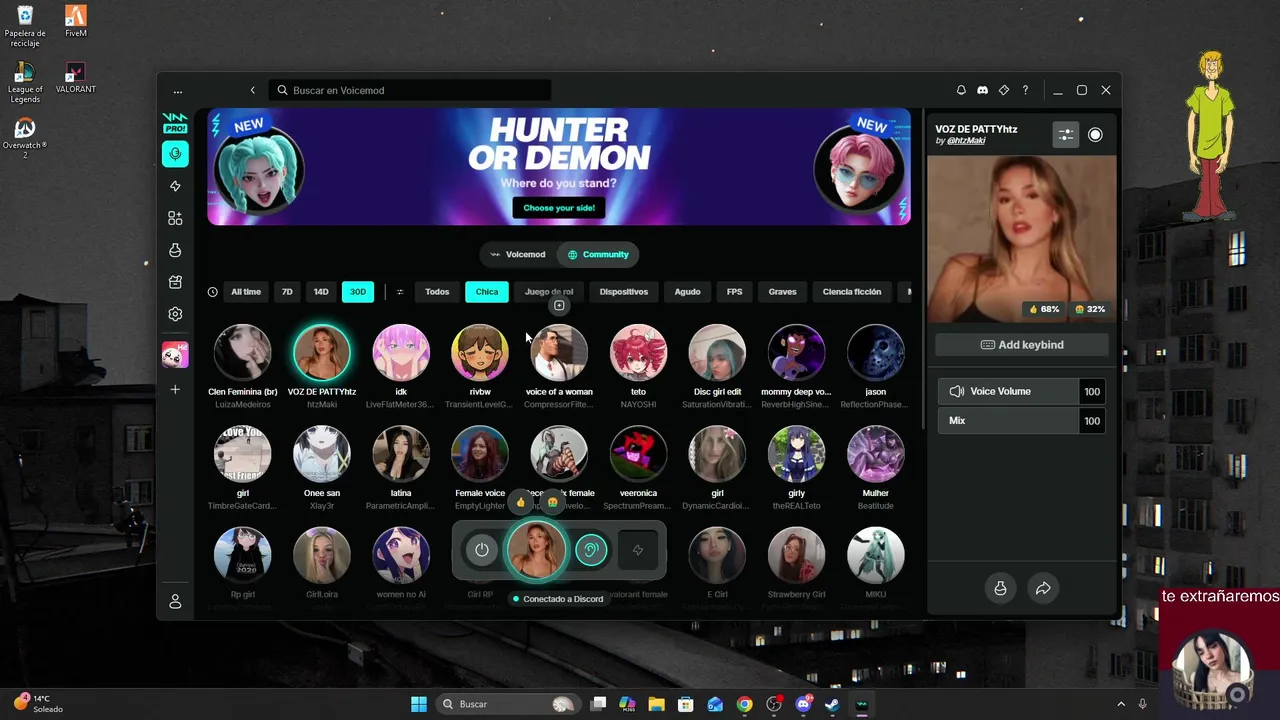This screenshot has height=720, width=1280.
Task: Open the Windows Start menu
Action: [x=419, y=704]
